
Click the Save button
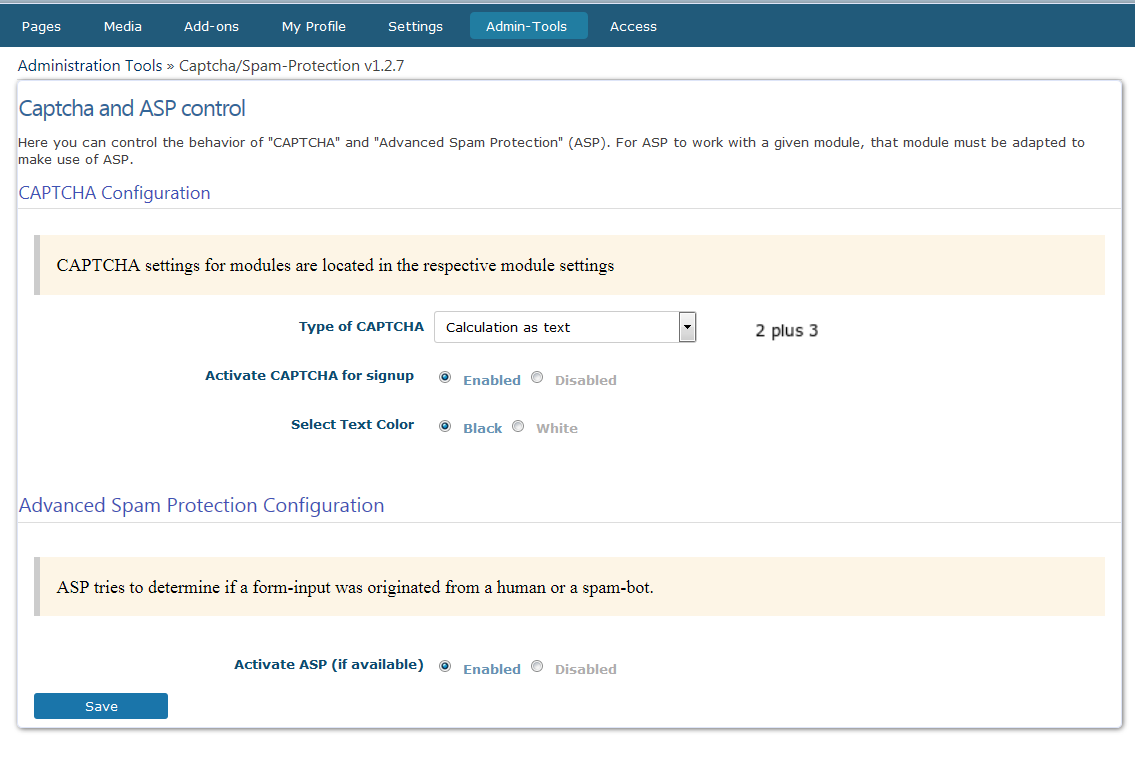coord(101,706)
